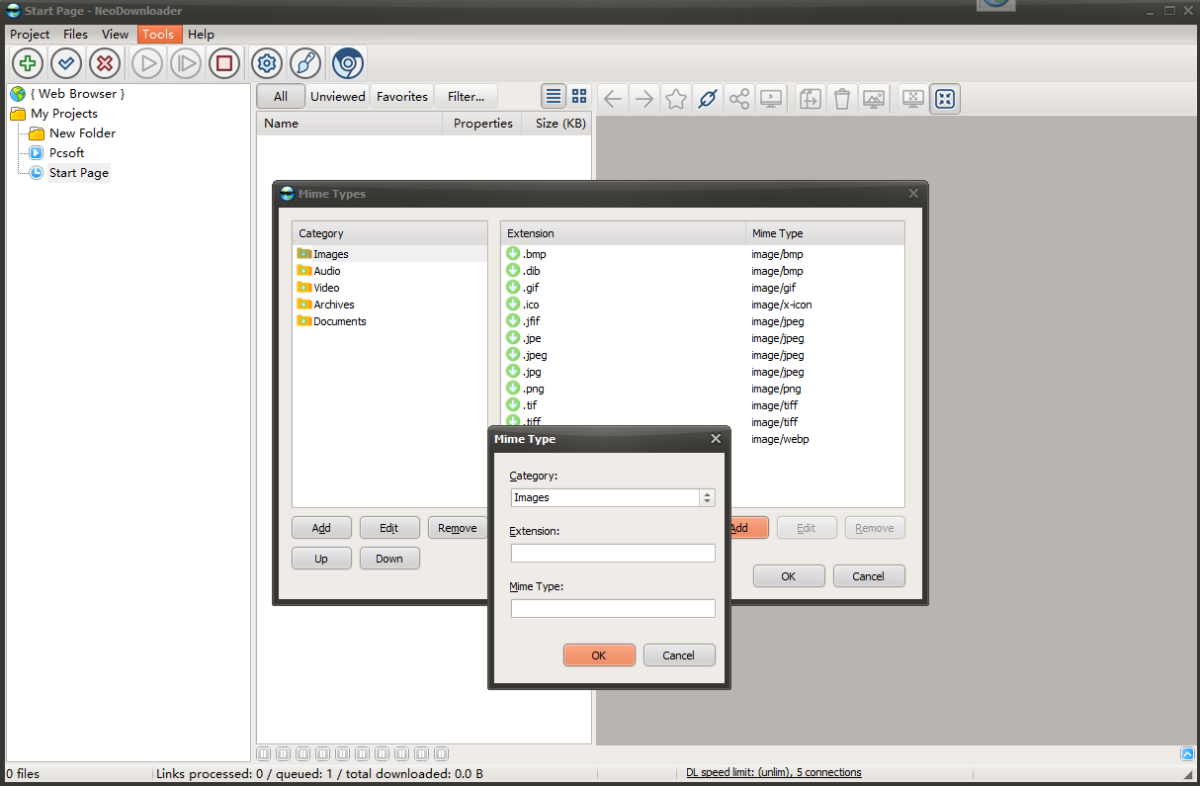
Task: Delete file using the trash can icon
Action: (x=842, y=98)
